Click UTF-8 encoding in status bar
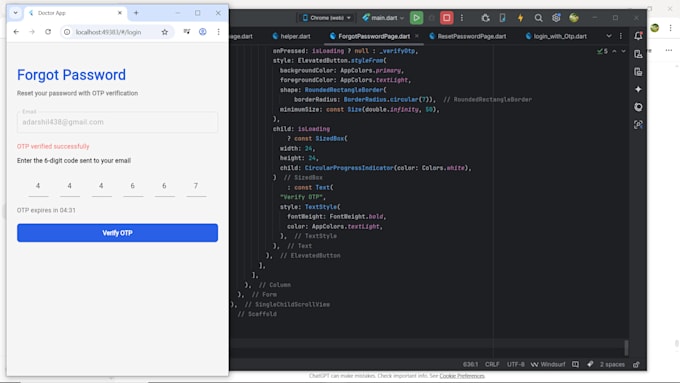 coord(516,364)
